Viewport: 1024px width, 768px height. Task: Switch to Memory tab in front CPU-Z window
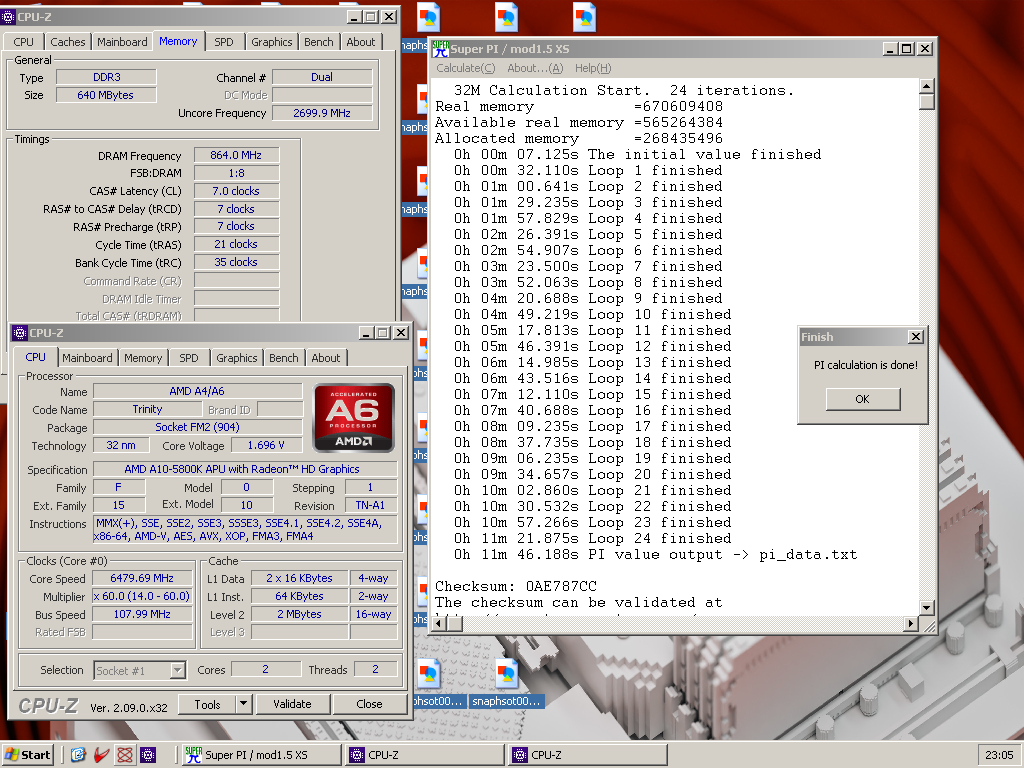[x=143, y=358]
